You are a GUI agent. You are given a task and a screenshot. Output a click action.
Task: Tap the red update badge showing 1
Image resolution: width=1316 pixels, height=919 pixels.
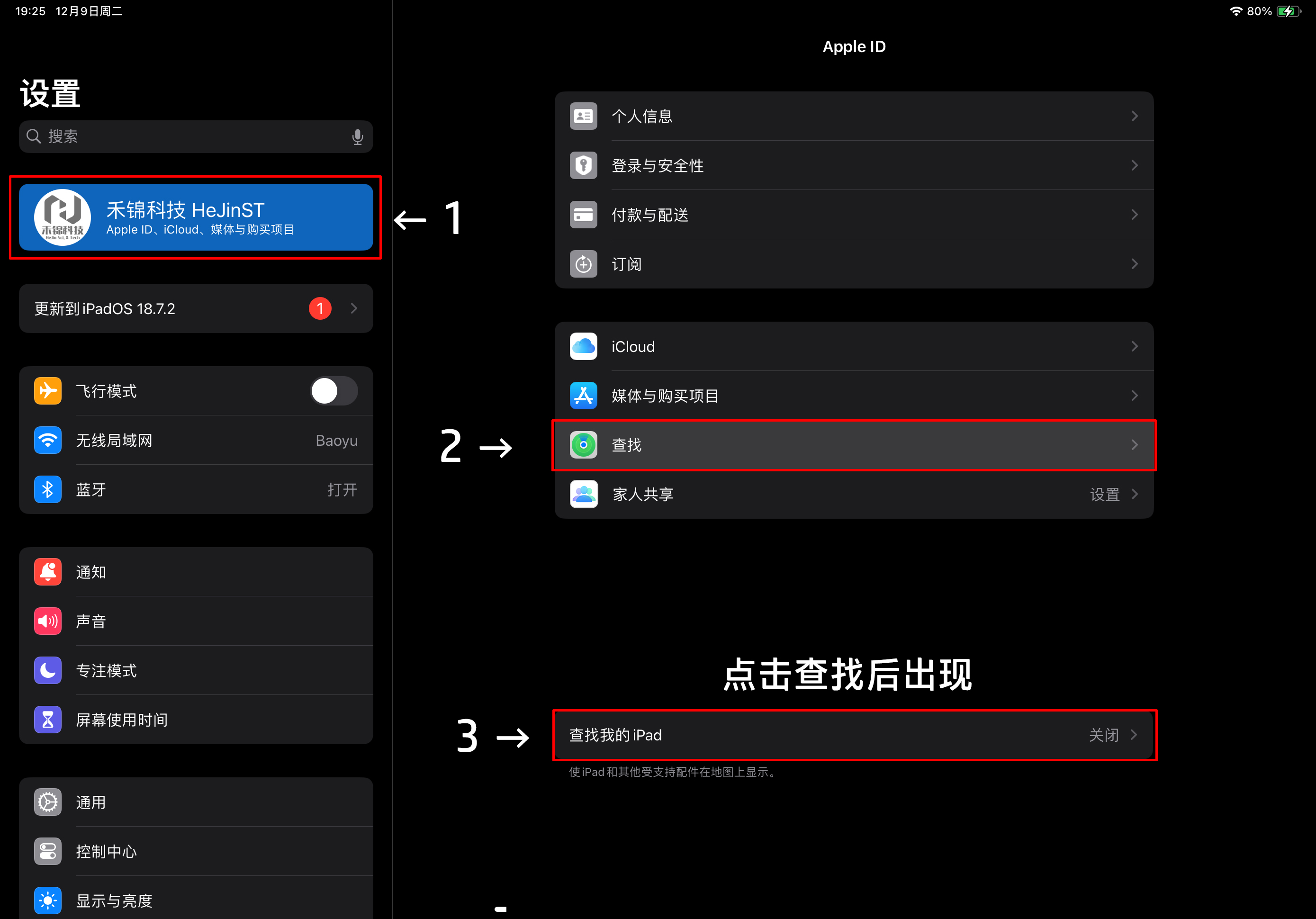coord(320,308)
